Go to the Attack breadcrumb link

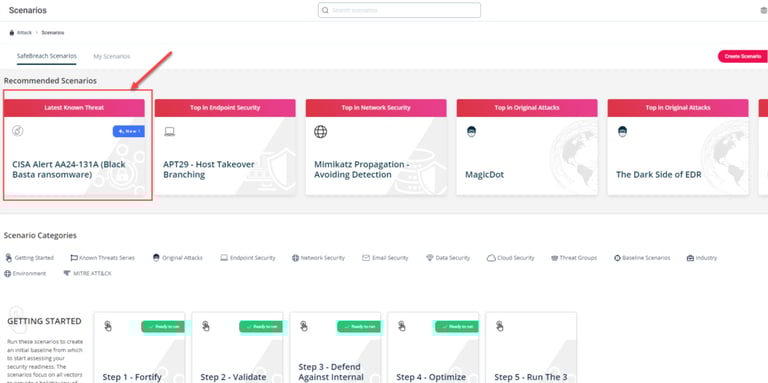24,33
